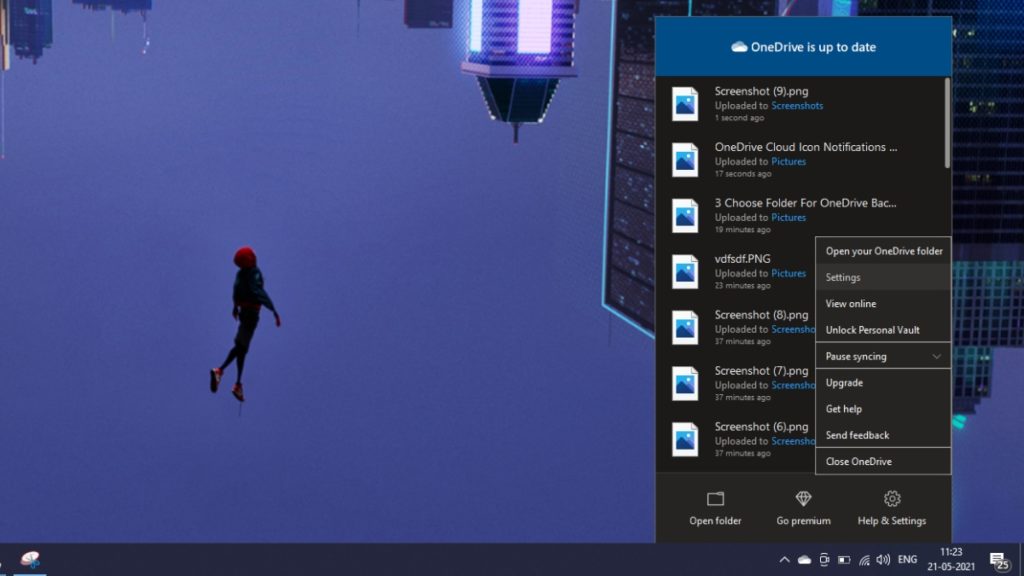The image size is (1024, 576).
Task: Click the Open folder icon
Action: (715, 499)
